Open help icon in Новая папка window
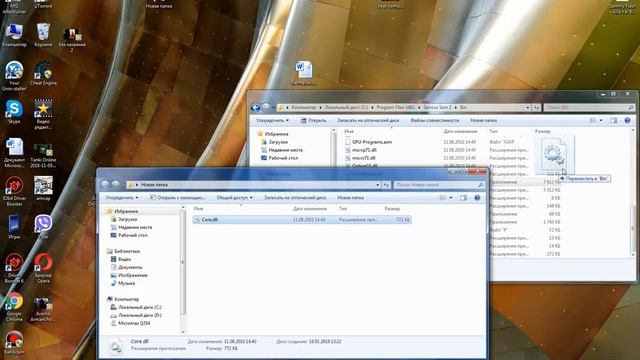The image size is (640, 360). (x=477, y=198)
